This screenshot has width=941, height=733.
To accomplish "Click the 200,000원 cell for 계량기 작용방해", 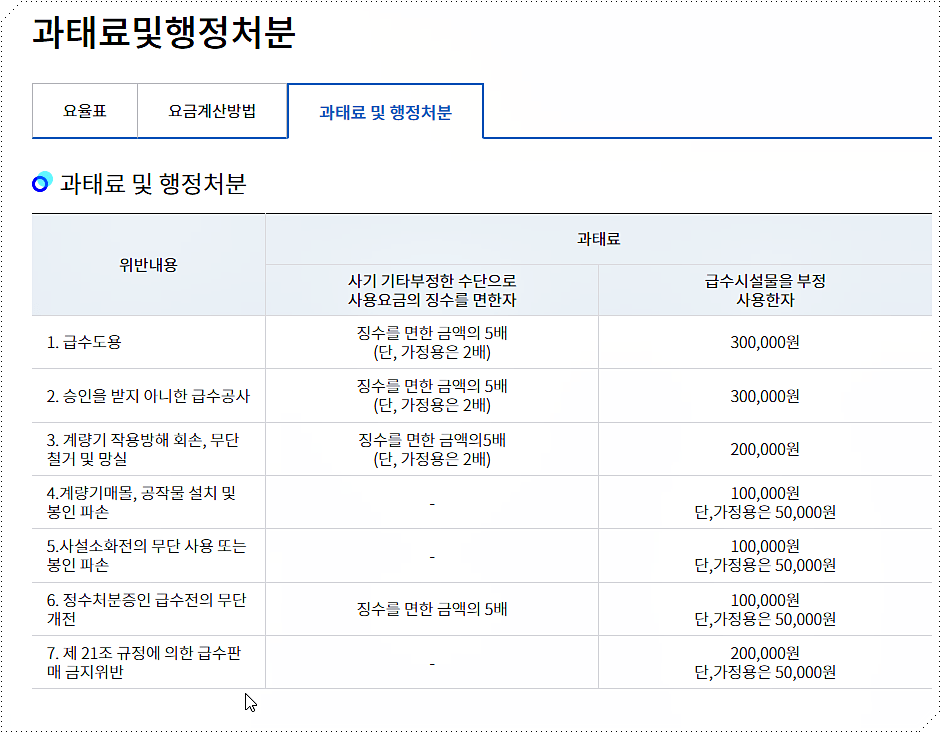I will pos(765,449).
